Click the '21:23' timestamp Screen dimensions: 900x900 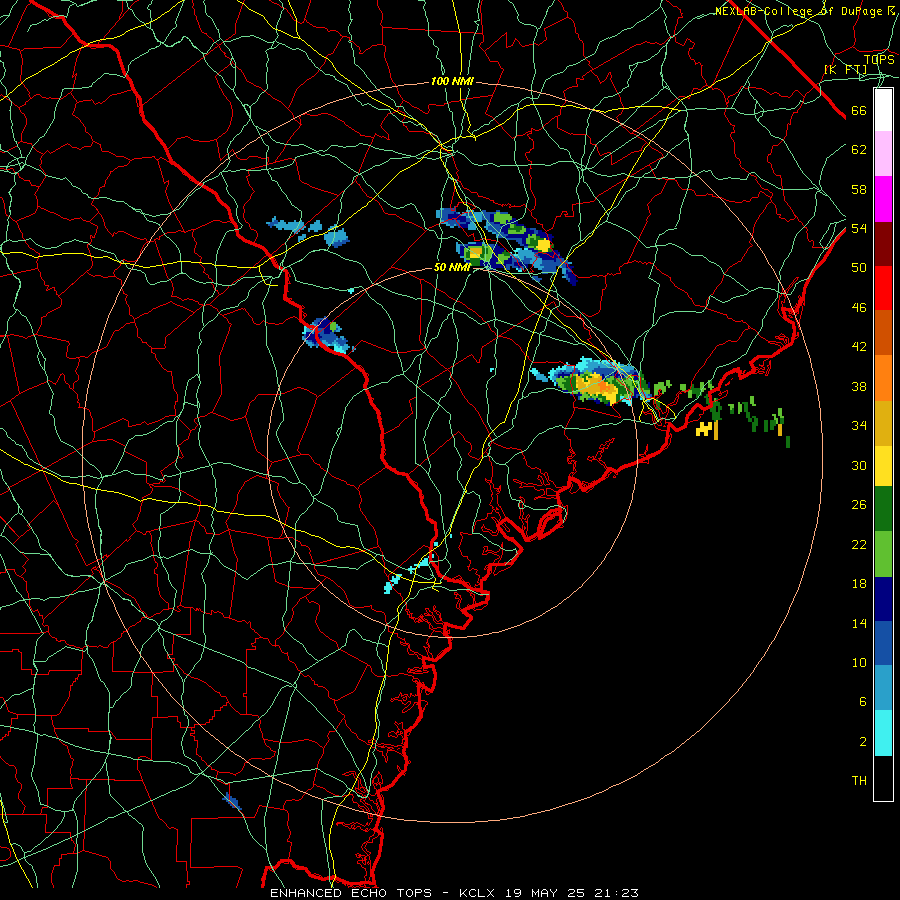[x=616, y=893]
